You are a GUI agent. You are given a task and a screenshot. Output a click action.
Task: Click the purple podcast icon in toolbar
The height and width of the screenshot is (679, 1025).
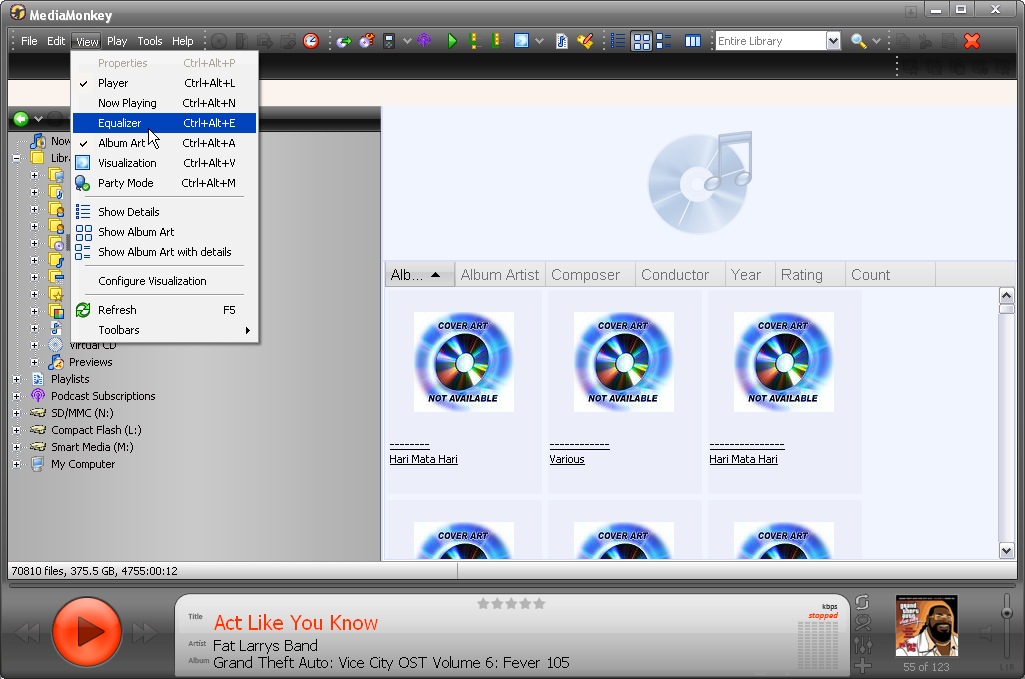pyautogui.click(x=424, y=41)
